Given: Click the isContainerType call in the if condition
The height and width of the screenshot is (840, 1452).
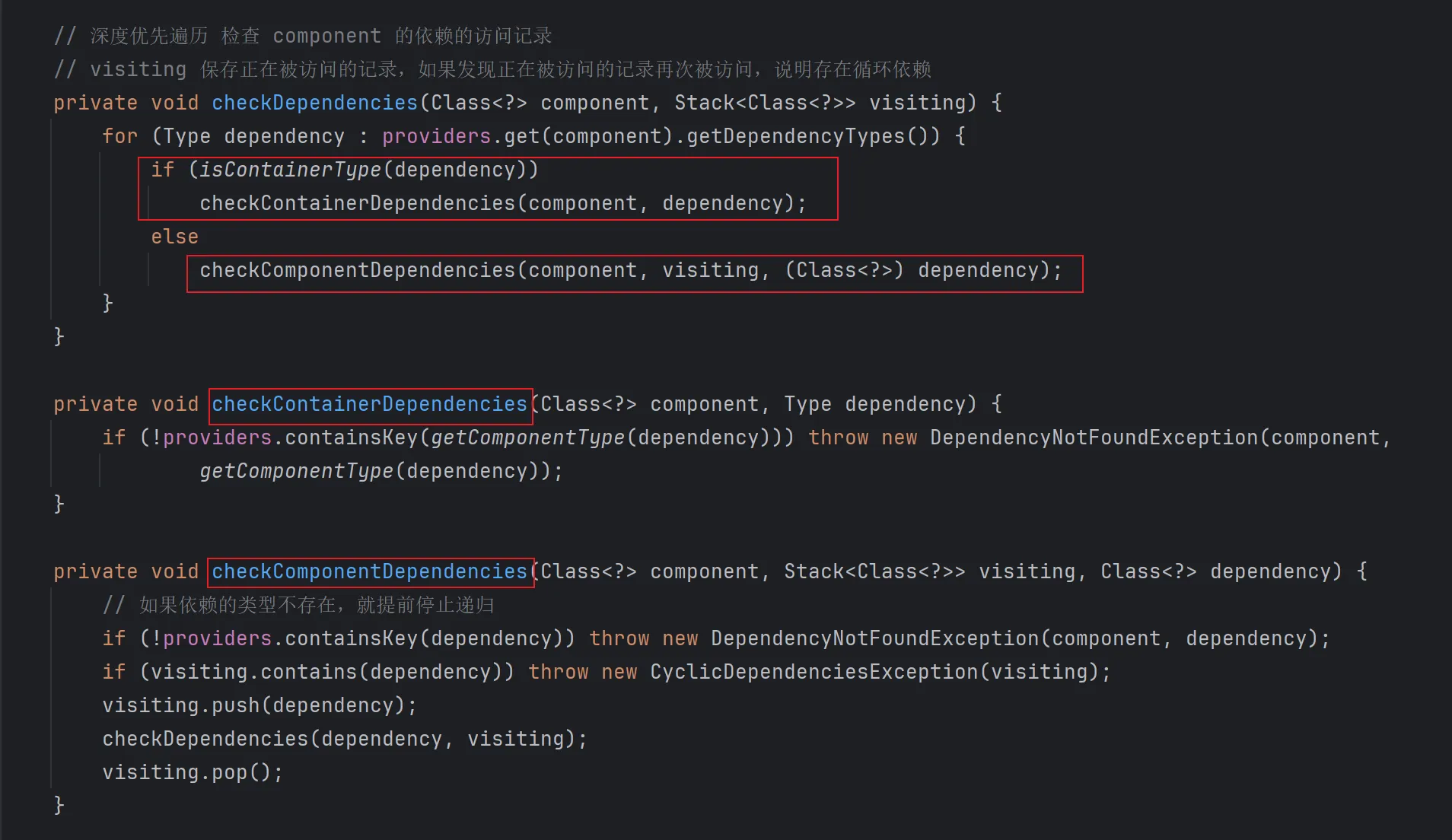Looking at the screenshot, I should (x=289, y=170).
